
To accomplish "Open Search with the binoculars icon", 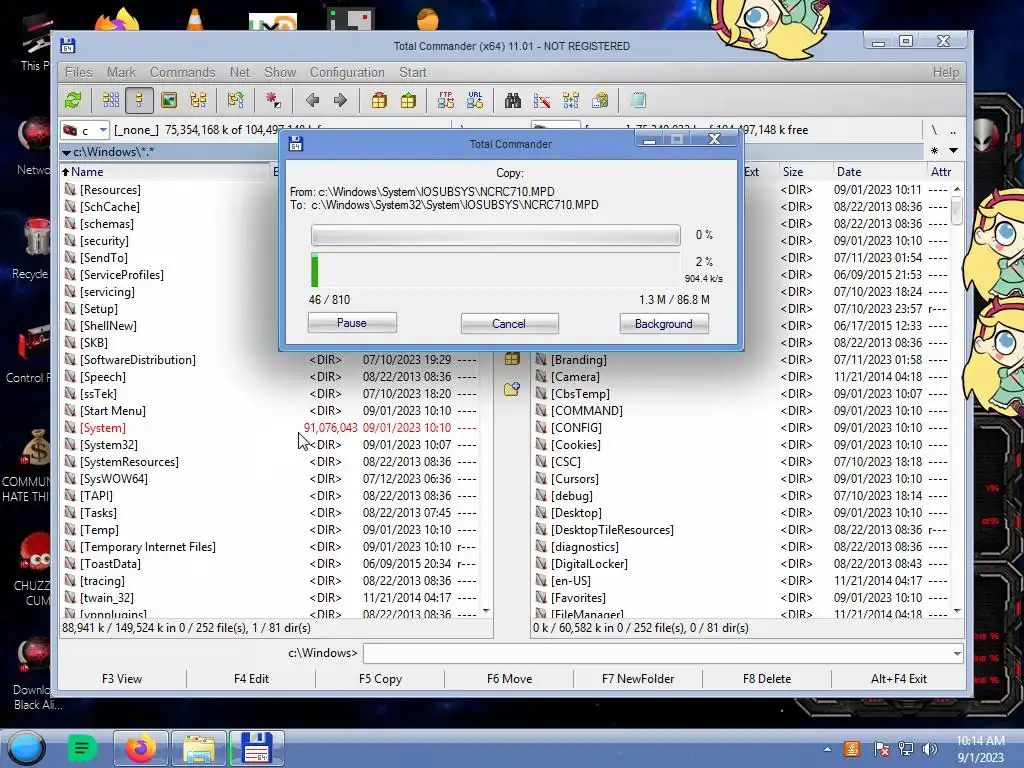I will (513, 100).
